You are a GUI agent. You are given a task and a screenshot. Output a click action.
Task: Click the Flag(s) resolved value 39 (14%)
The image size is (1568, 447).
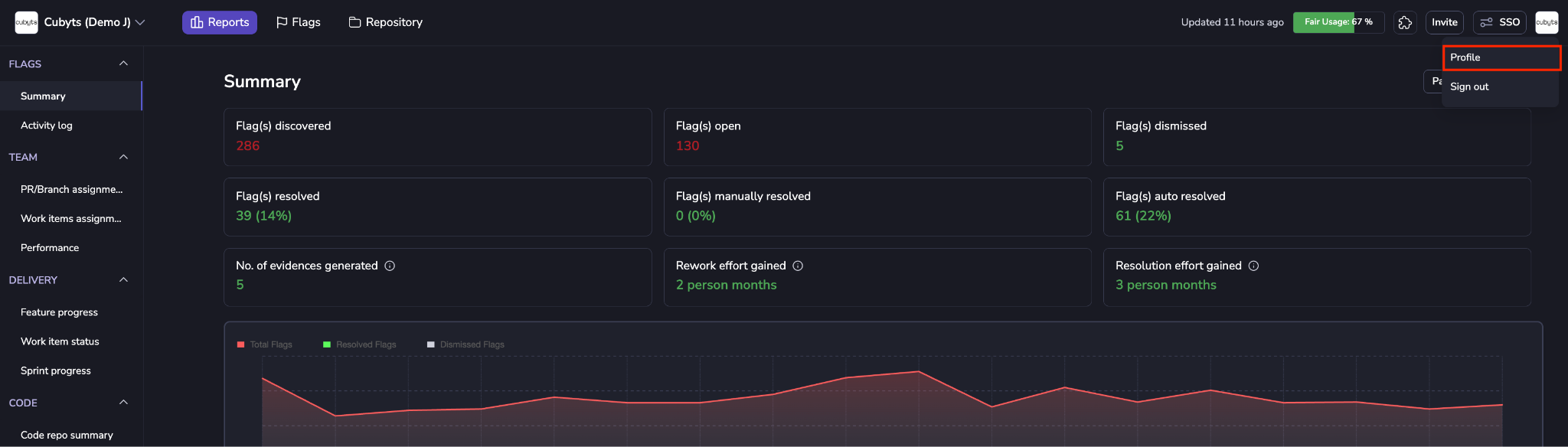(x=263, y=216)
